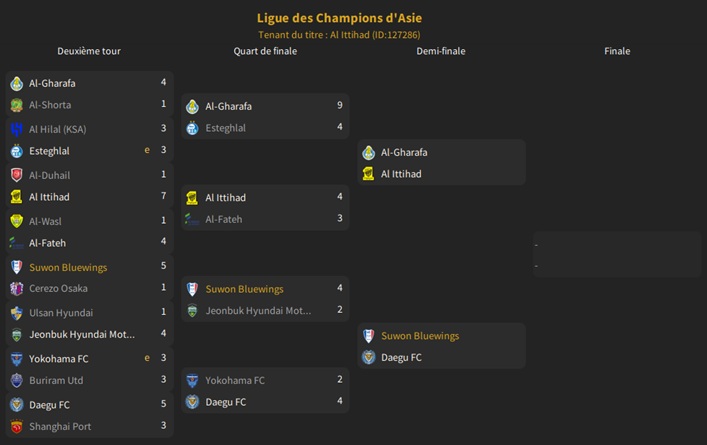Click Al-Fateh's crest in the quarter-final column
Screen dimensions: 707x445
[x=192, y=219]
